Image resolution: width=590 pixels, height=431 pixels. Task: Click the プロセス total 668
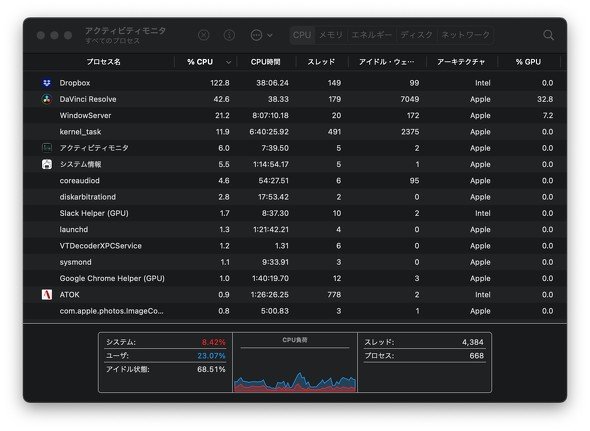click(476, 356)
